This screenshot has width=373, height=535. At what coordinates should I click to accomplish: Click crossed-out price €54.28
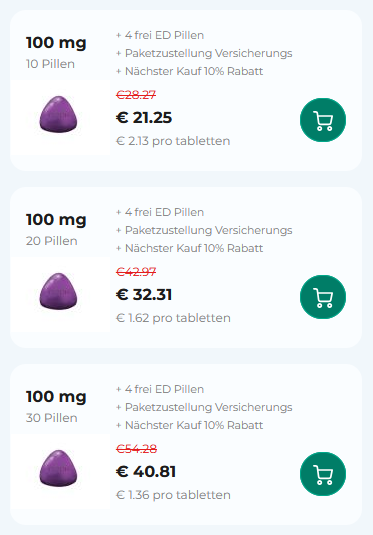[137, 448]
